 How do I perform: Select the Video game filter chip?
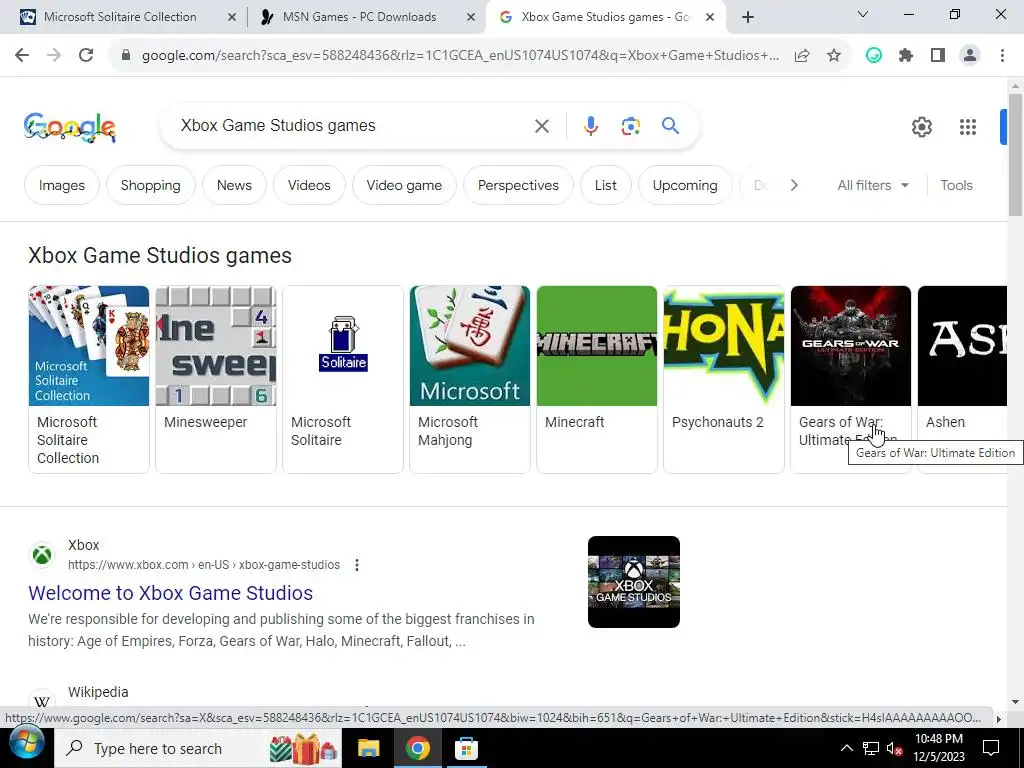click(404, 185)
